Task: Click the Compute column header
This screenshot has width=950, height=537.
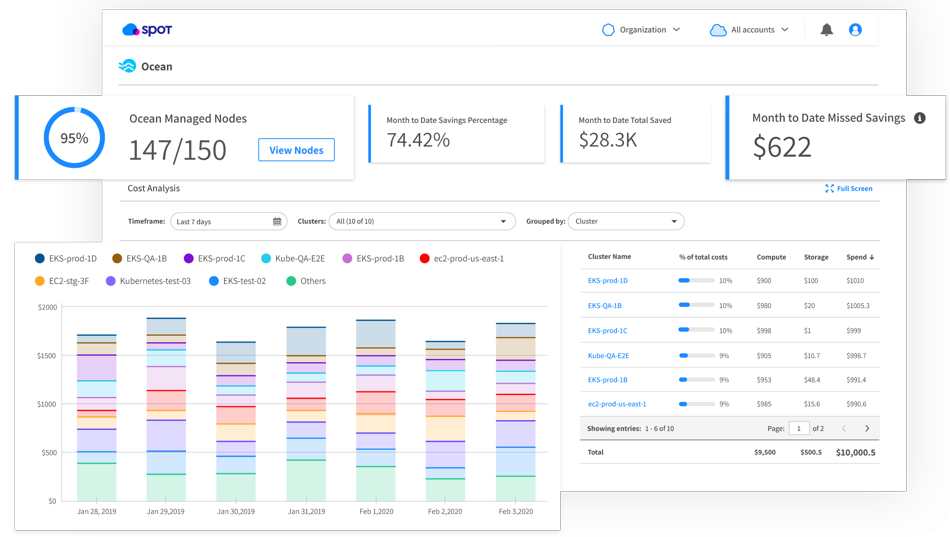Action: click(x=771, y=257)
